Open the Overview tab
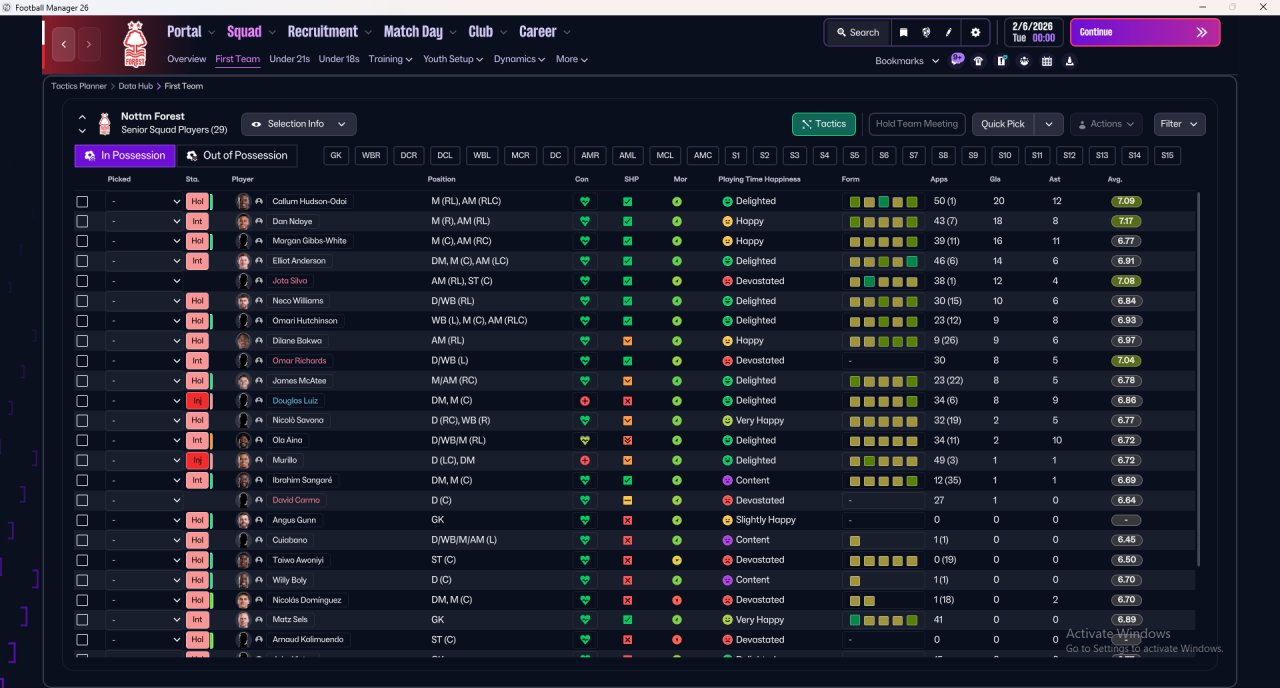The image size is (1280, 688). 186,59
